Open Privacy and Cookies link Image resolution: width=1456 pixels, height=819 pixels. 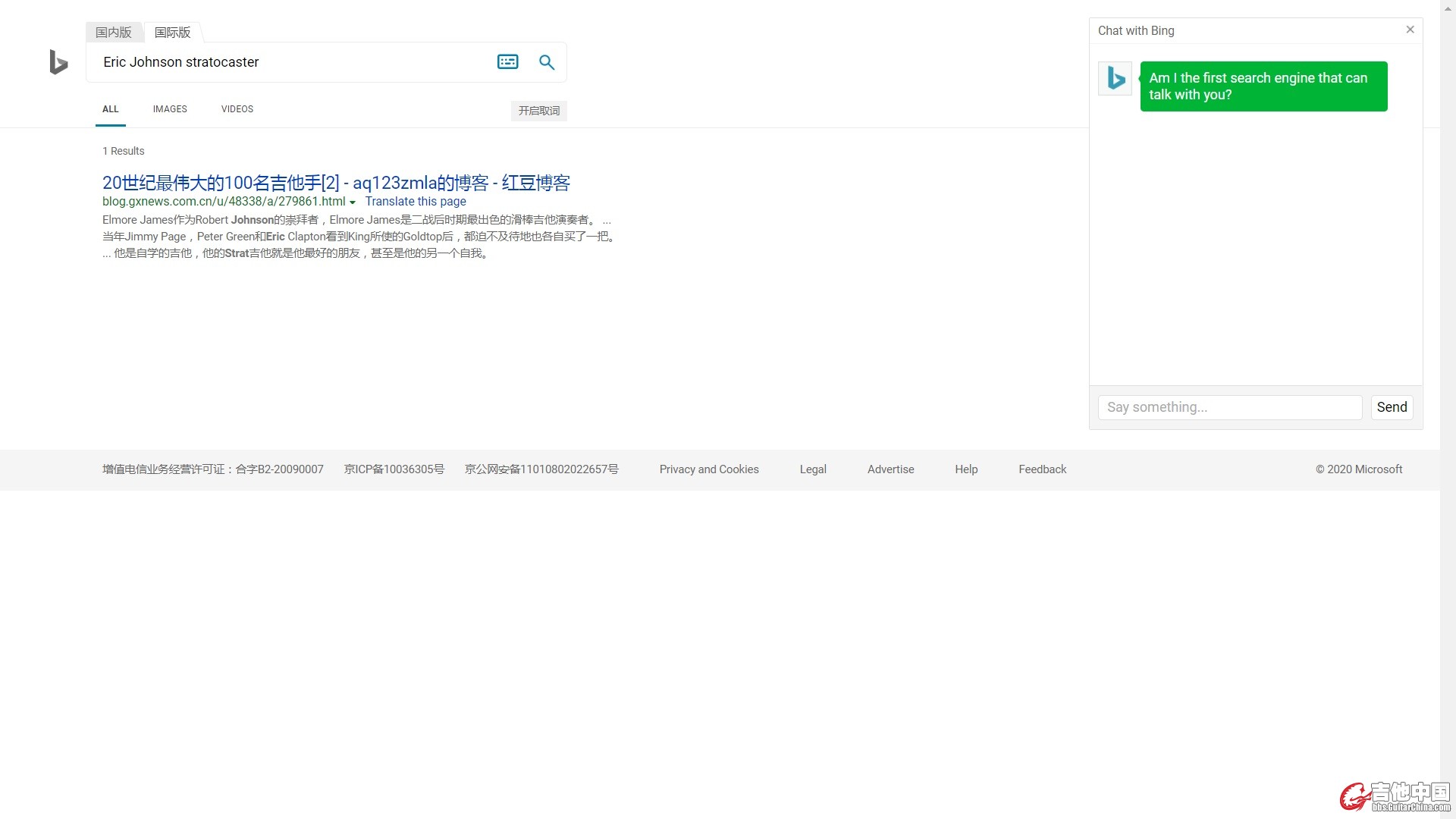point(709,469)
